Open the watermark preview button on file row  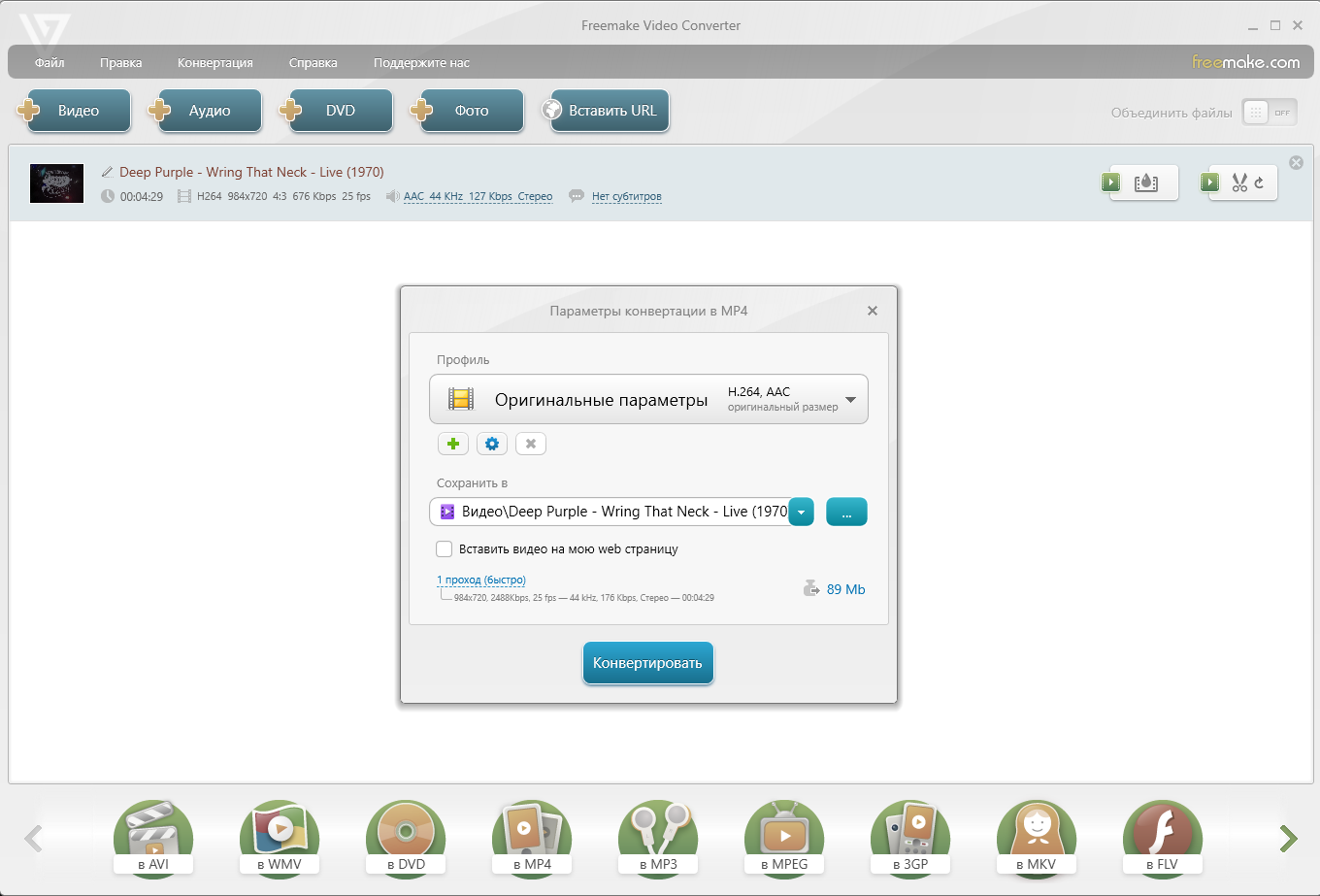(1140, 183)
